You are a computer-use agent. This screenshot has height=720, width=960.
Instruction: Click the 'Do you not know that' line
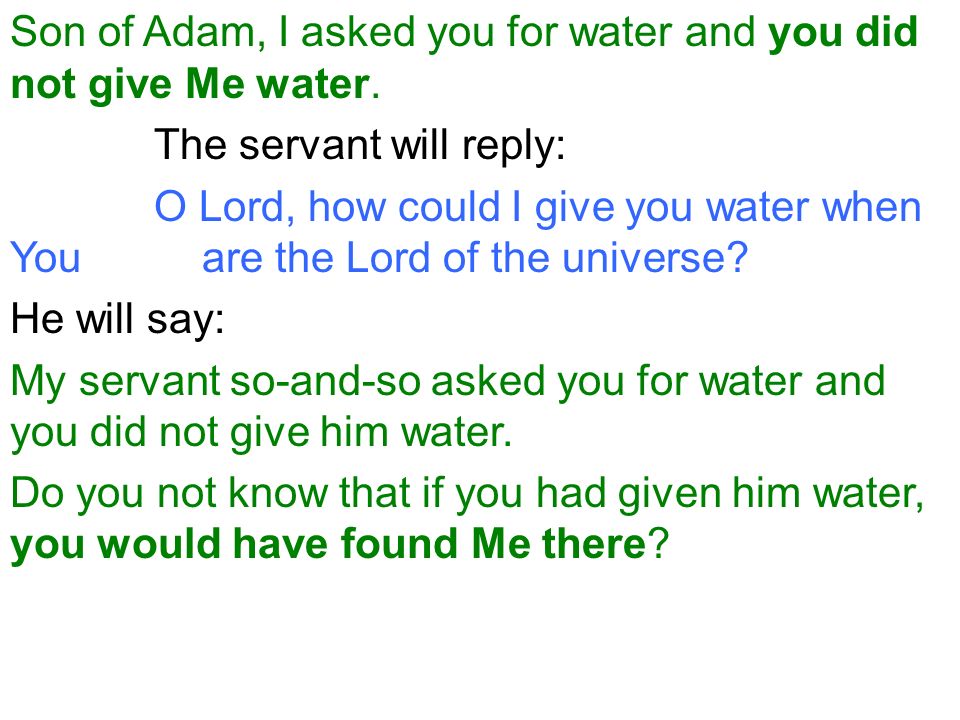click(467, 493)
